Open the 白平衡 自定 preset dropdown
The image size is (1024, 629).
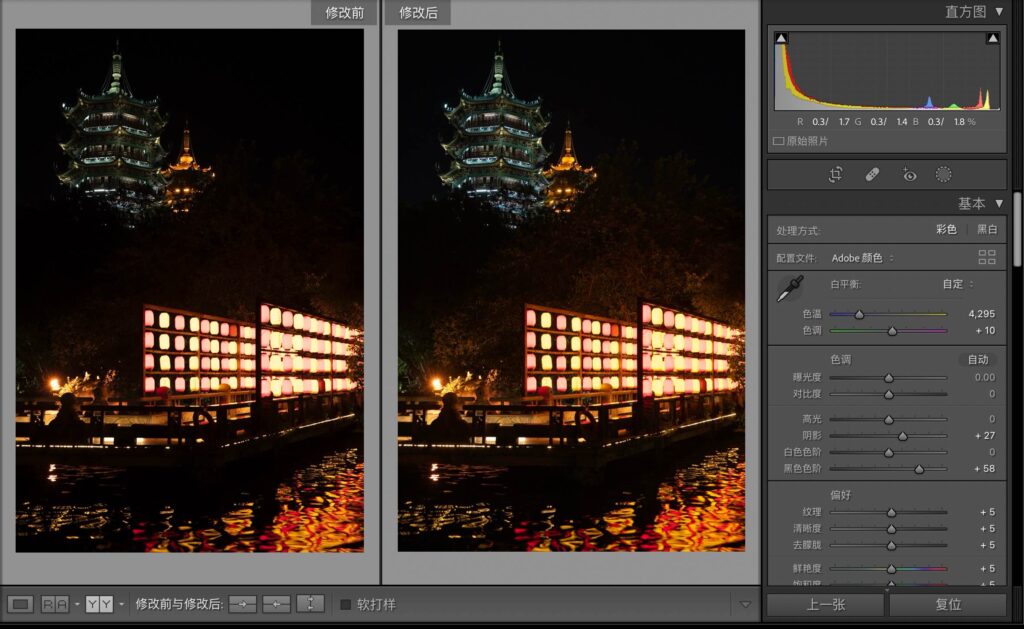957,284
